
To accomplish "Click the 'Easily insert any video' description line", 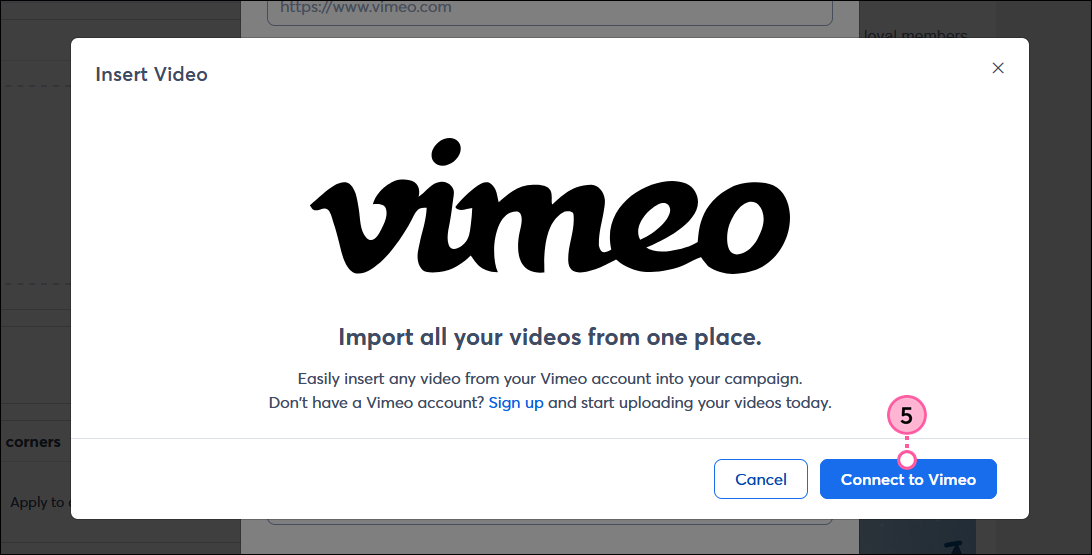I will [x=549, y=379].
